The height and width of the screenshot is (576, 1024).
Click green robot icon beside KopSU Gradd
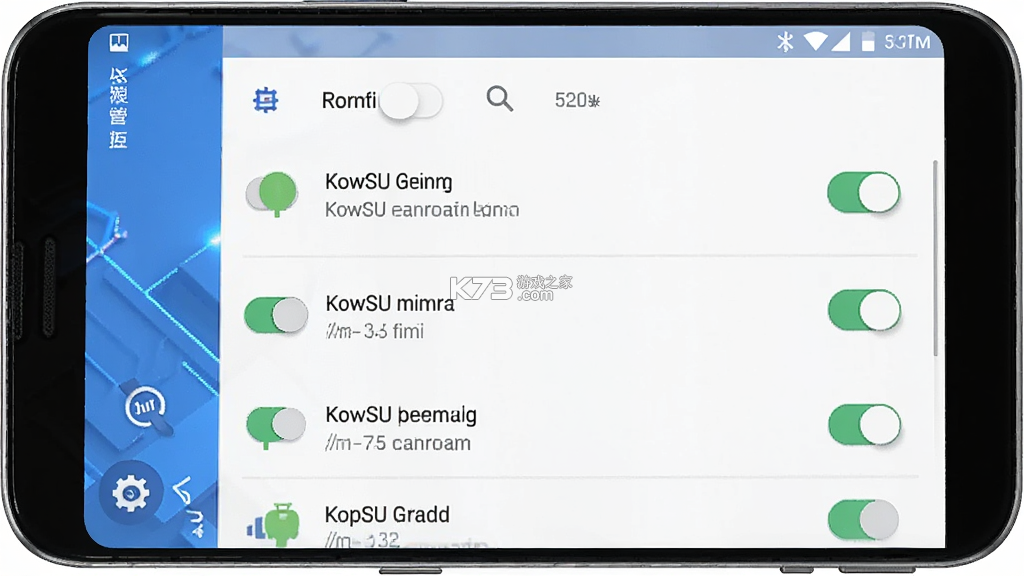(x=274, y=524)
